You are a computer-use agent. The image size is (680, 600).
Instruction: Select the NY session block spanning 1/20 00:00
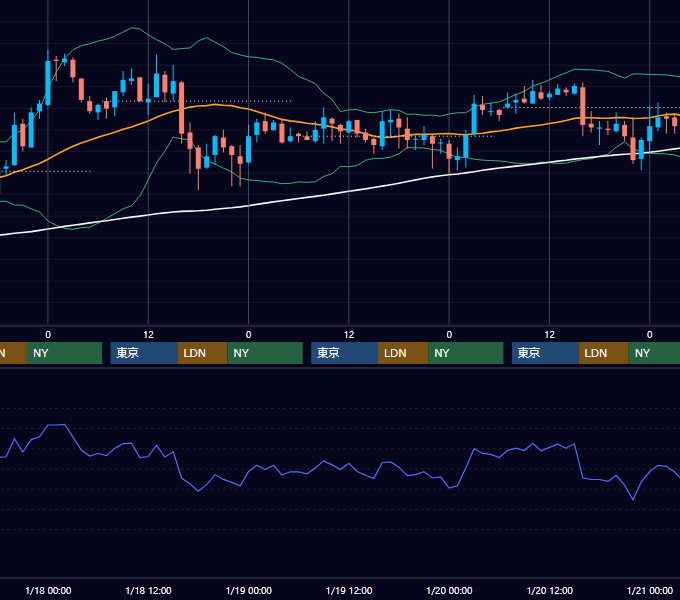[466, 353]
